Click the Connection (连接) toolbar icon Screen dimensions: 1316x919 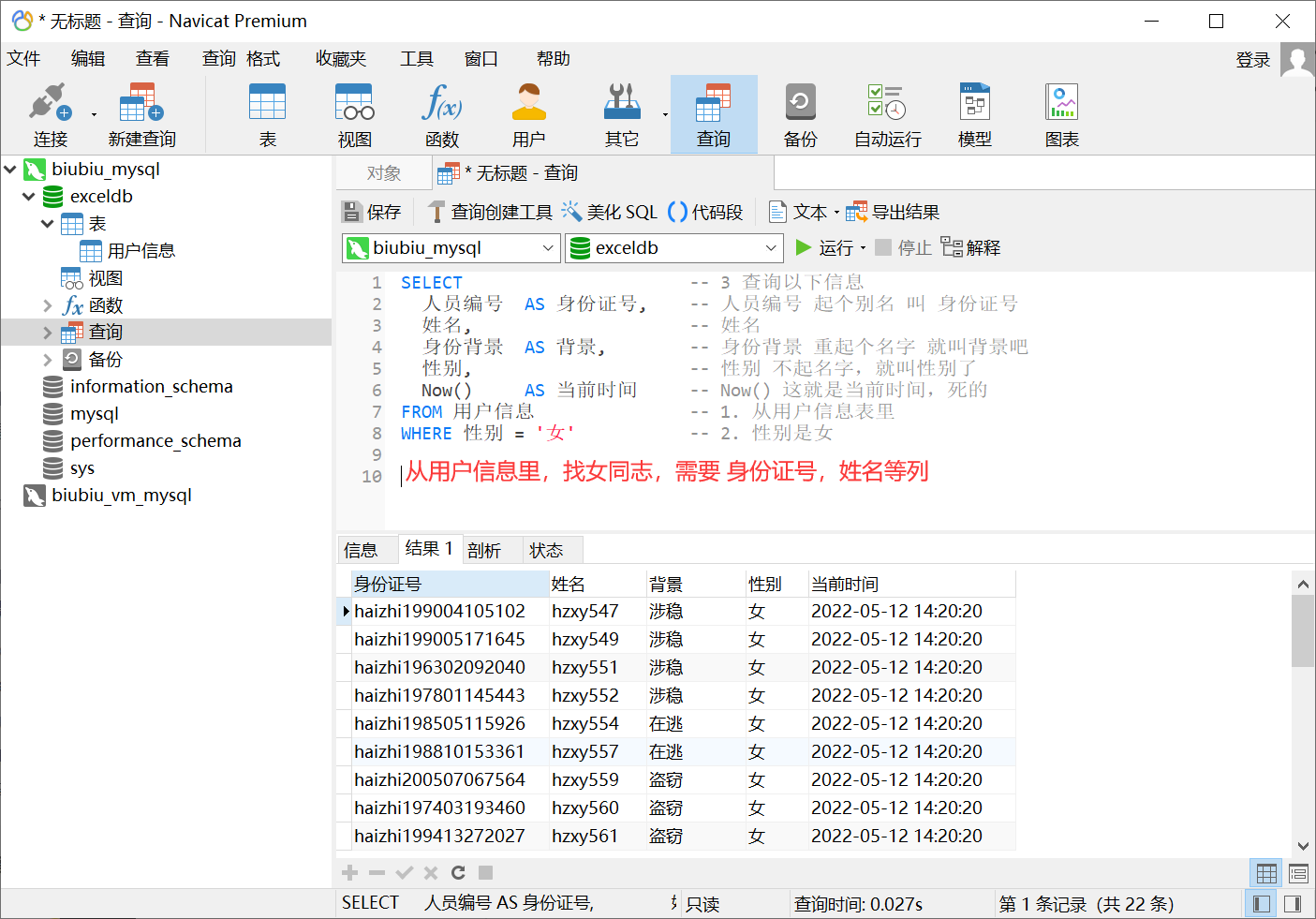tap(51, 114)
